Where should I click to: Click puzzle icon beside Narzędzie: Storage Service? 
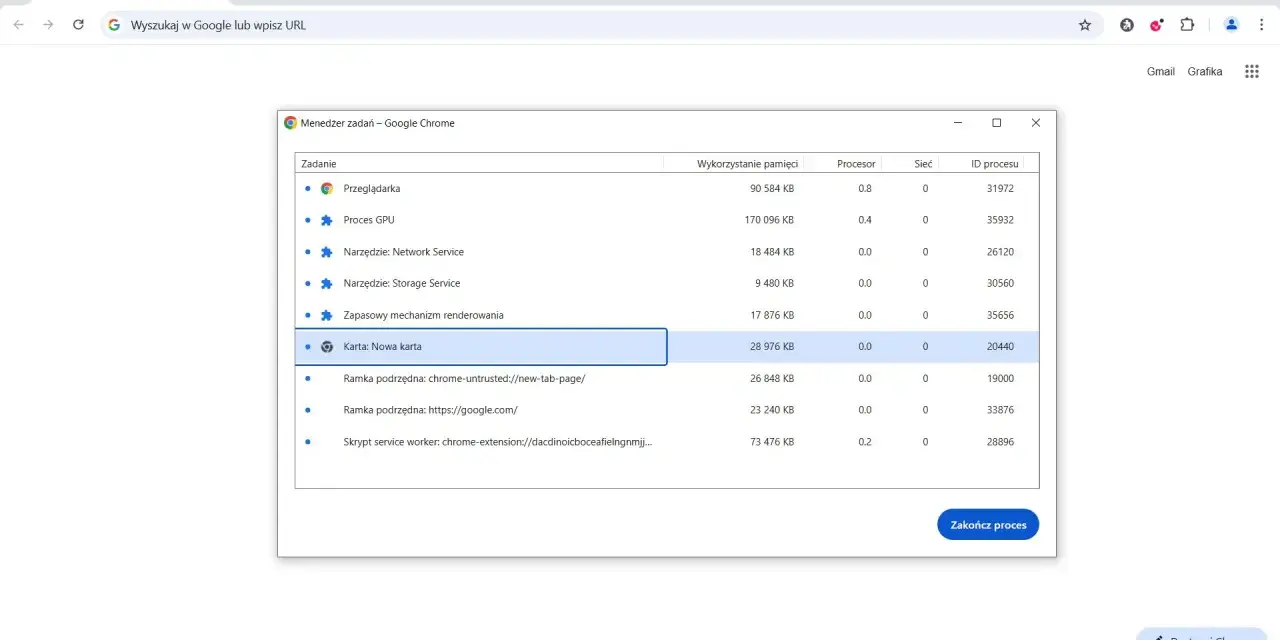(326, 283)
